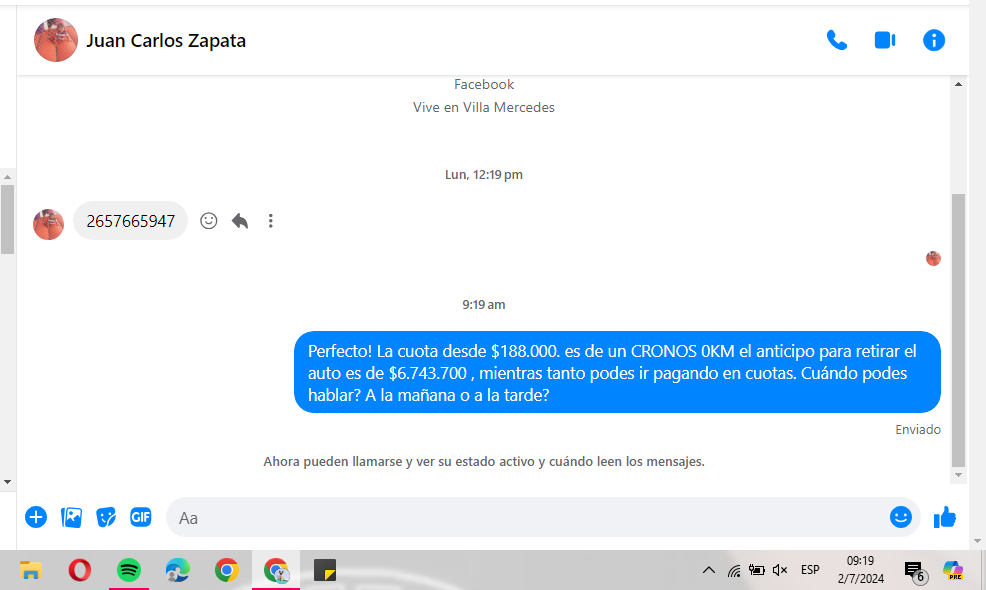This screenshot has height=590, width=986.
Task: Show hidden system tray icons
Action: [708, 570]
